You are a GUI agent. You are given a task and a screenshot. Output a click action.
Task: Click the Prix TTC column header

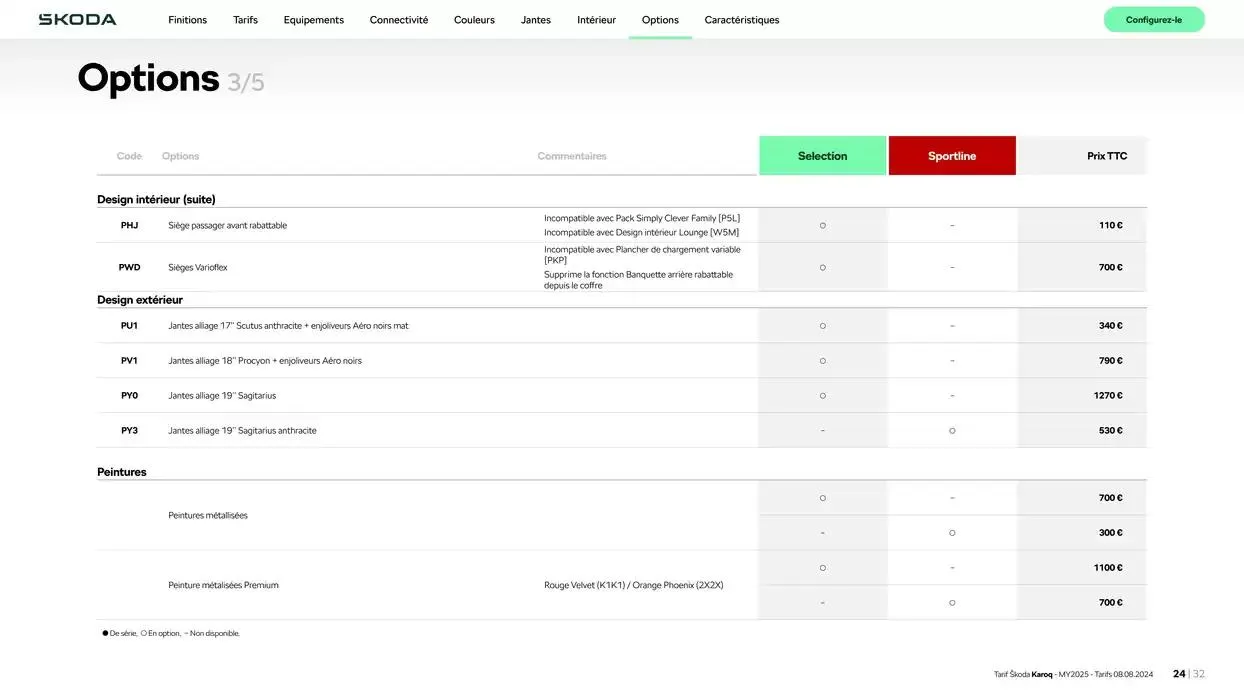click(1106, 156)
